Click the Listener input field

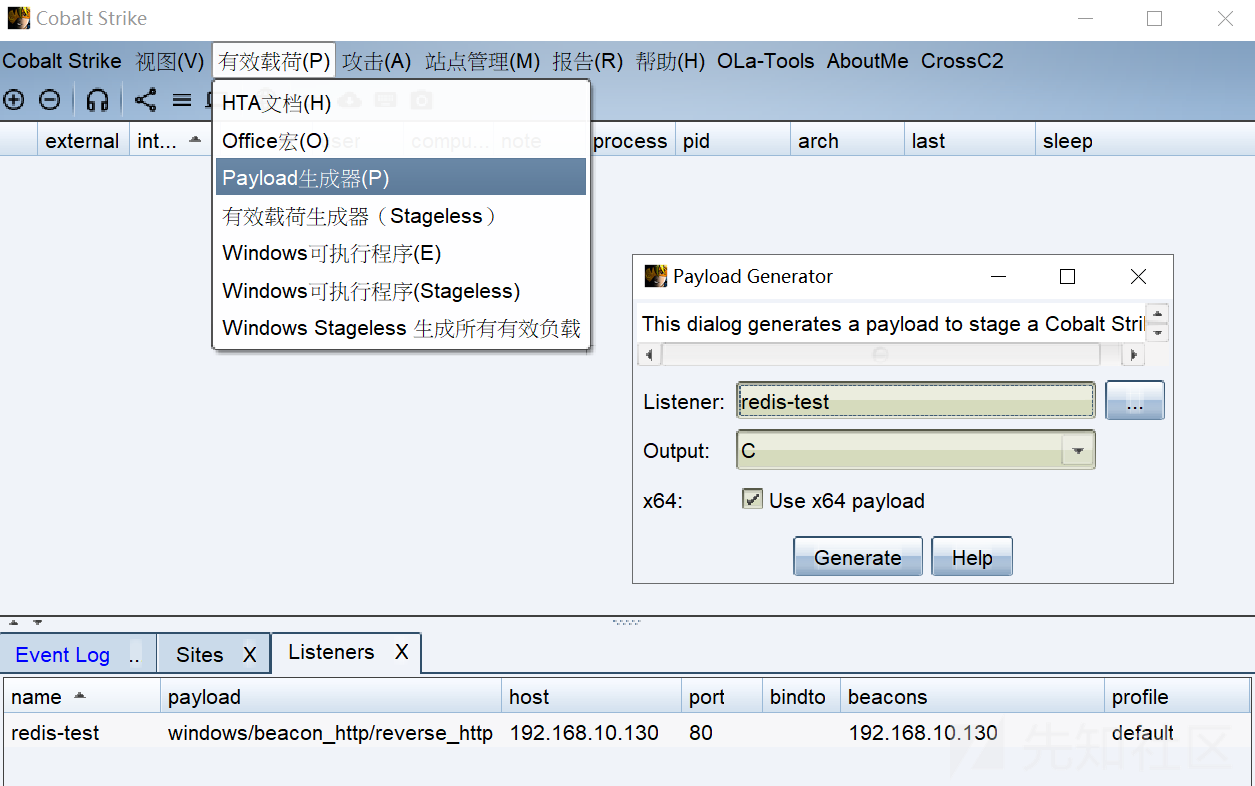point(916,401)
